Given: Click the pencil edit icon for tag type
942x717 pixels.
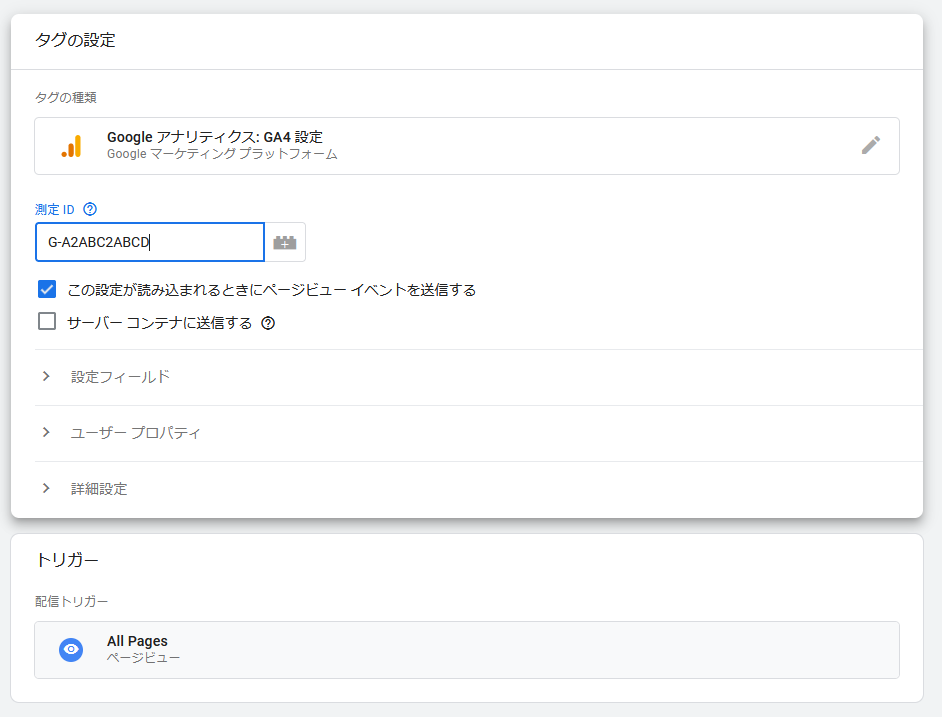Looking at the screenshot, I should tap(871, 145).
